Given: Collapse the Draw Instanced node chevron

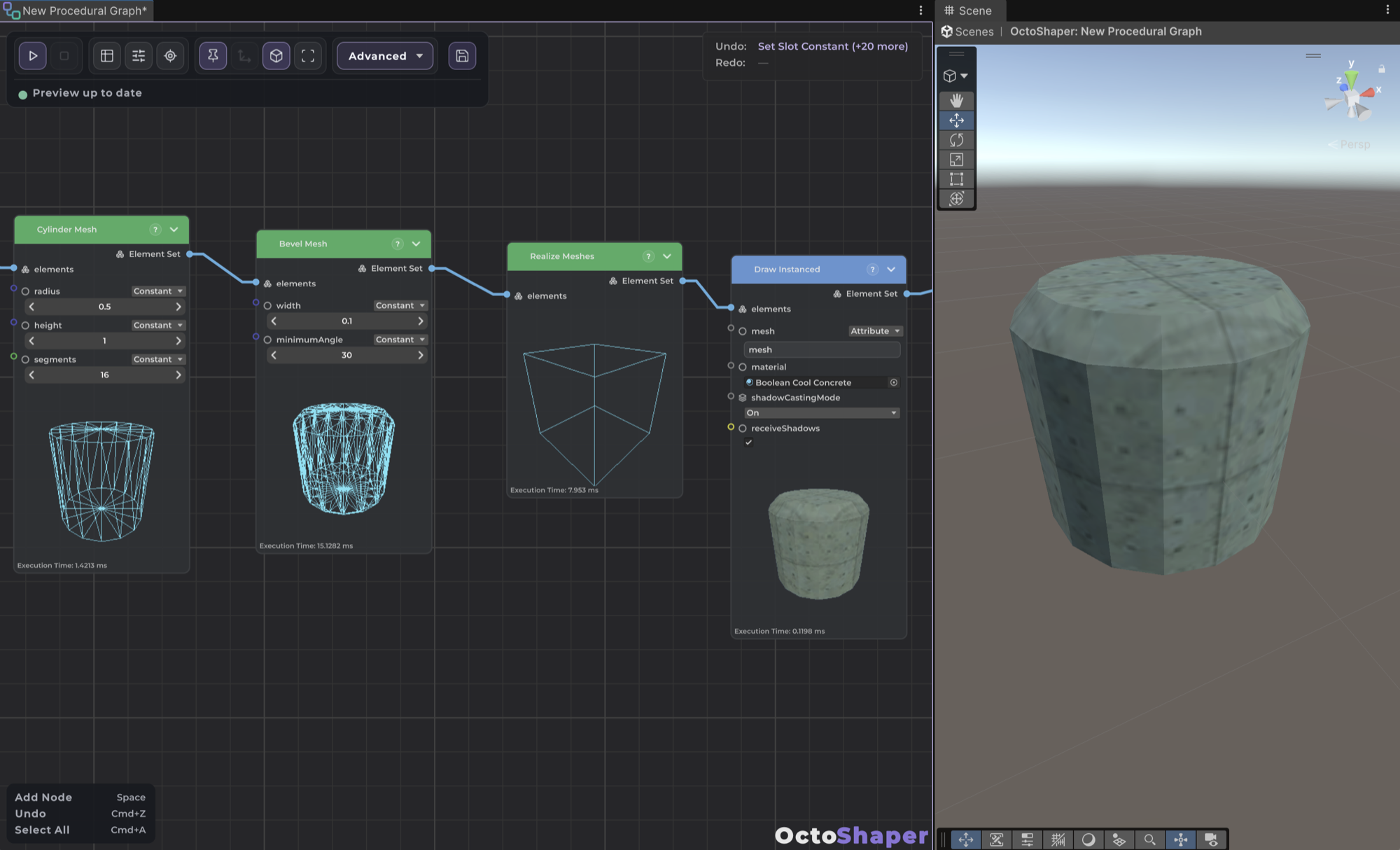Looking at the screenshot, I should click(x=891, y=270).
